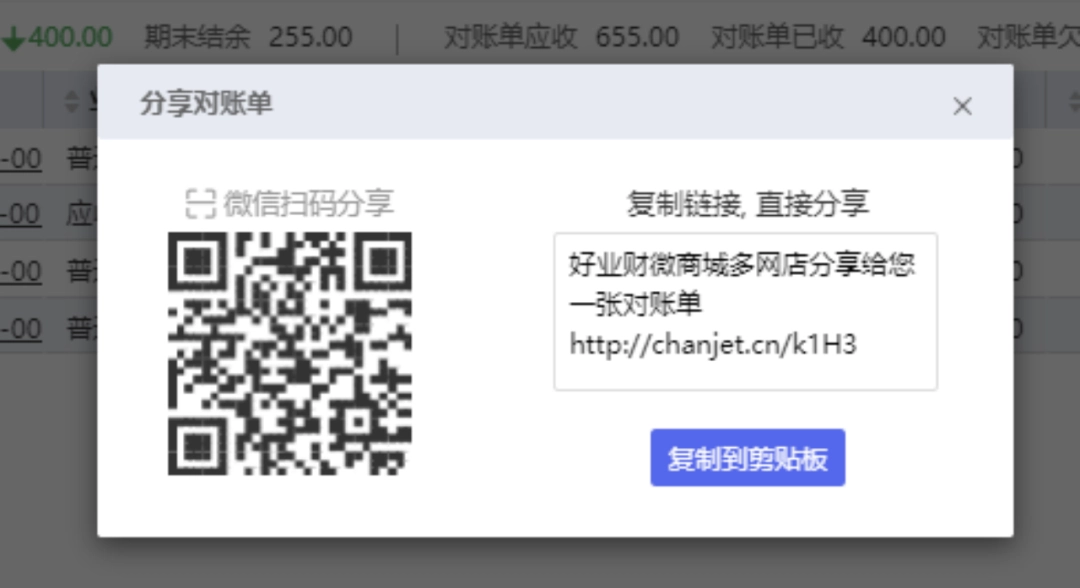
Task: Open the -00 link in the third row
Action: click(x=21, y=272)
